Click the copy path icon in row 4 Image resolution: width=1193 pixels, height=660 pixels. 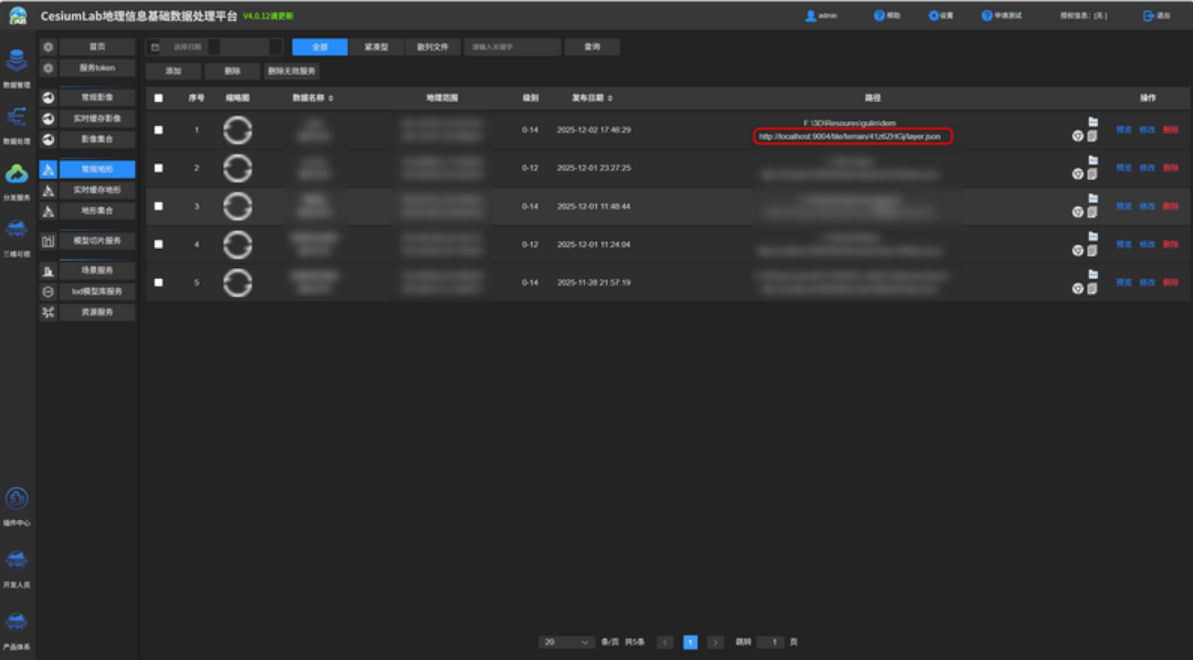point(1092,250)
